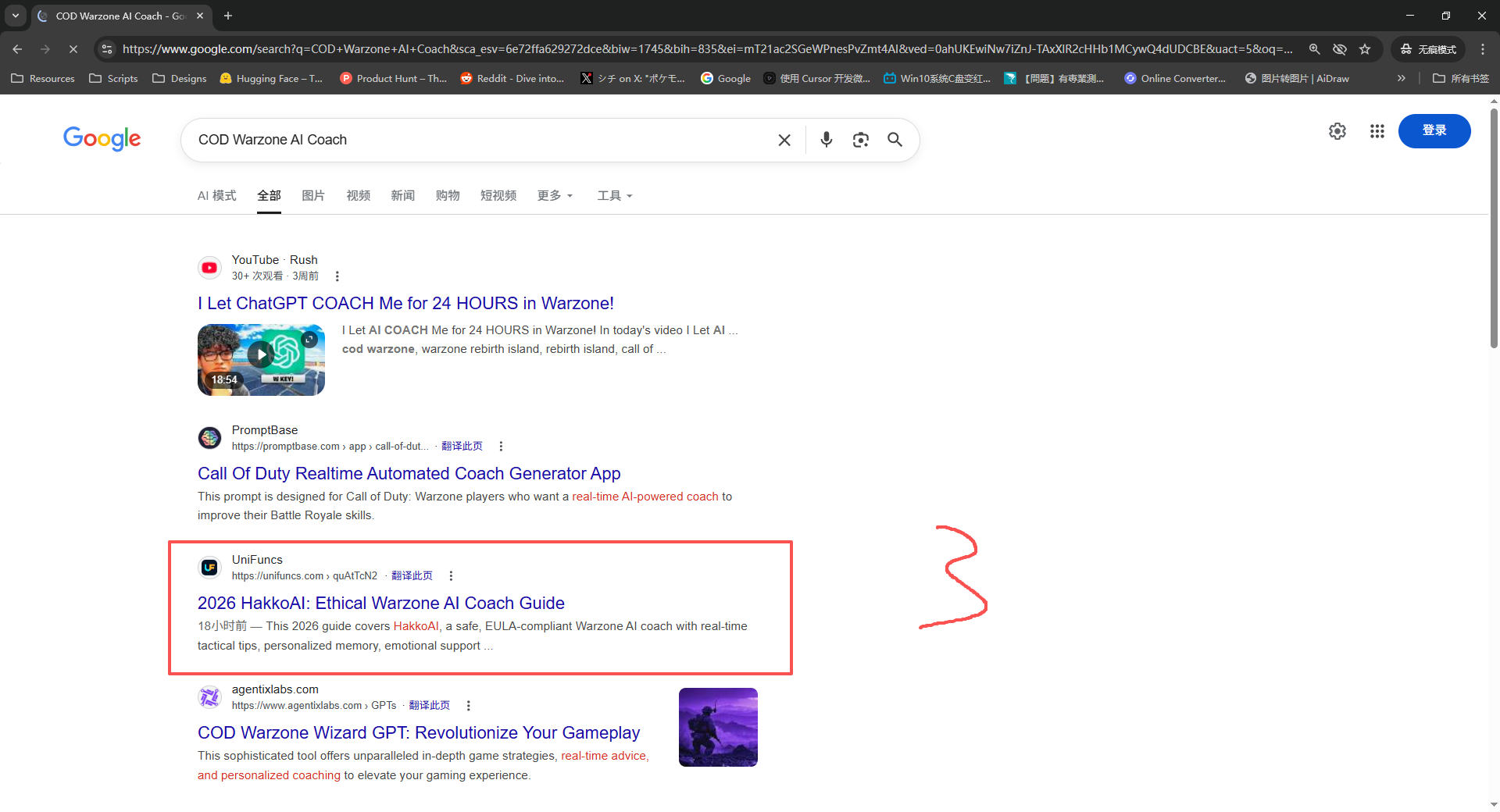Open the settings gear on Google page
Image resolution: width=1500 pixels, height=812 pixels.
(x=1337, y=131)
